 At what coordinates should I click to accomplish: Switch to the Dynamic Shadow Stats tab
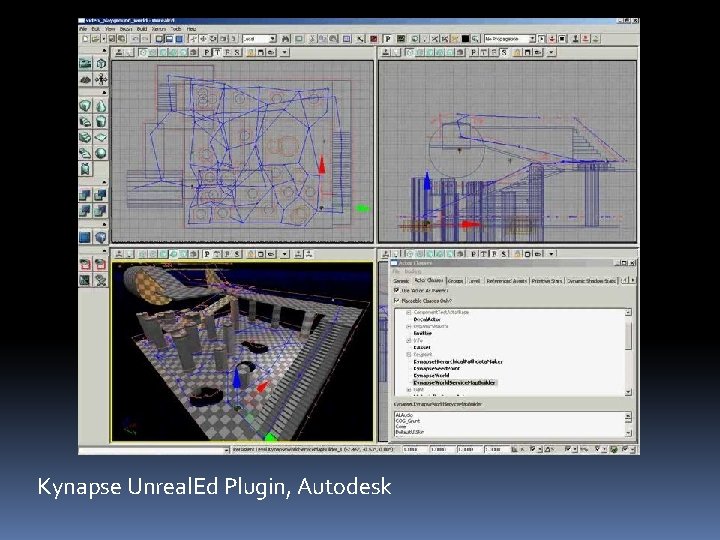(x=591, y=281)
